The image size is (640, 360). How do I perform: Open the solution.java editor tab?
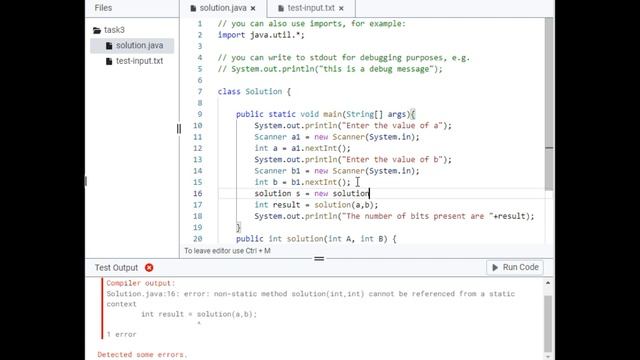tap(223, 8)
